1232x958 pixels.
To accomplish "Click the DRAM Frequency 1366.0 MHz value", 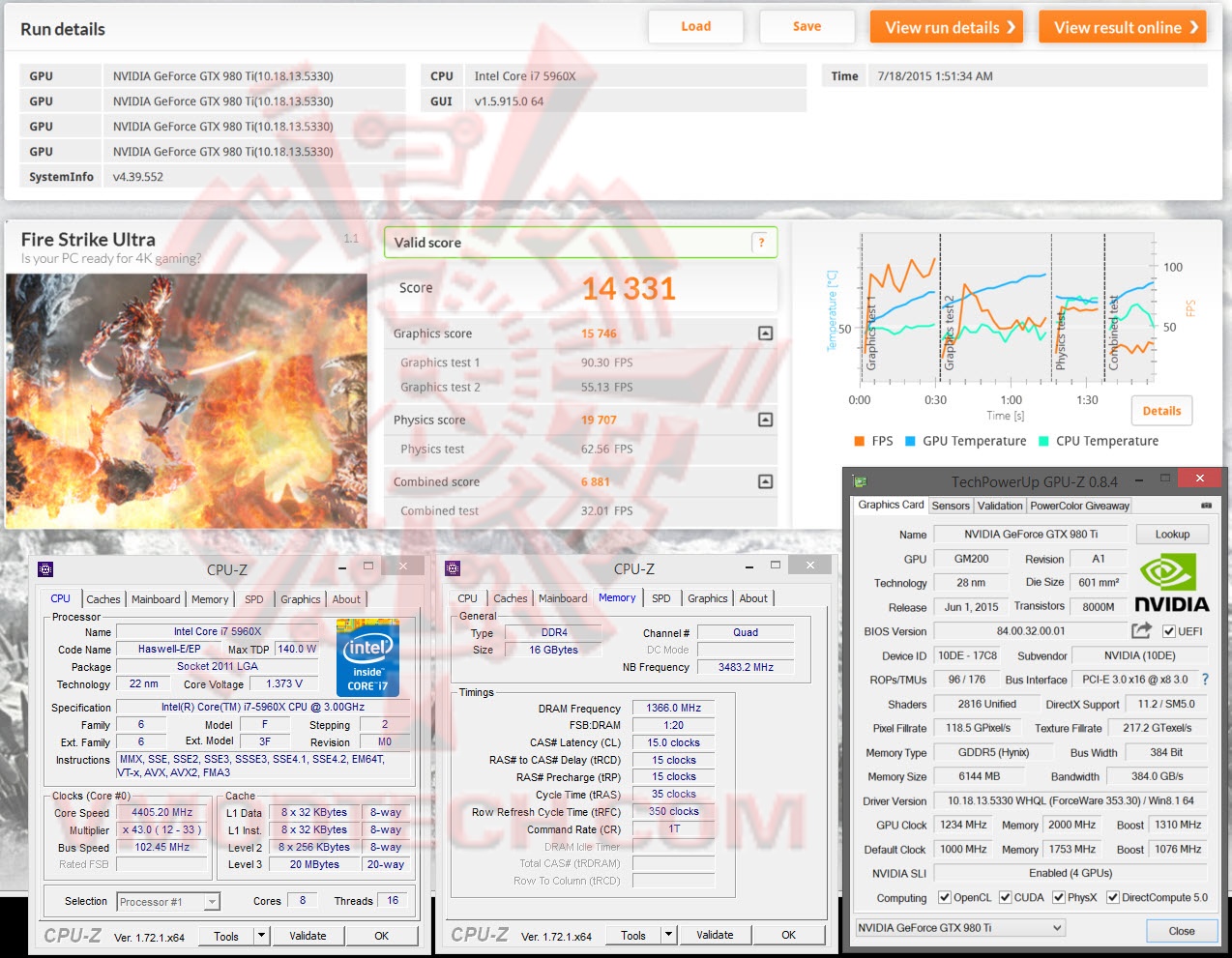I will tap(673, 708).
